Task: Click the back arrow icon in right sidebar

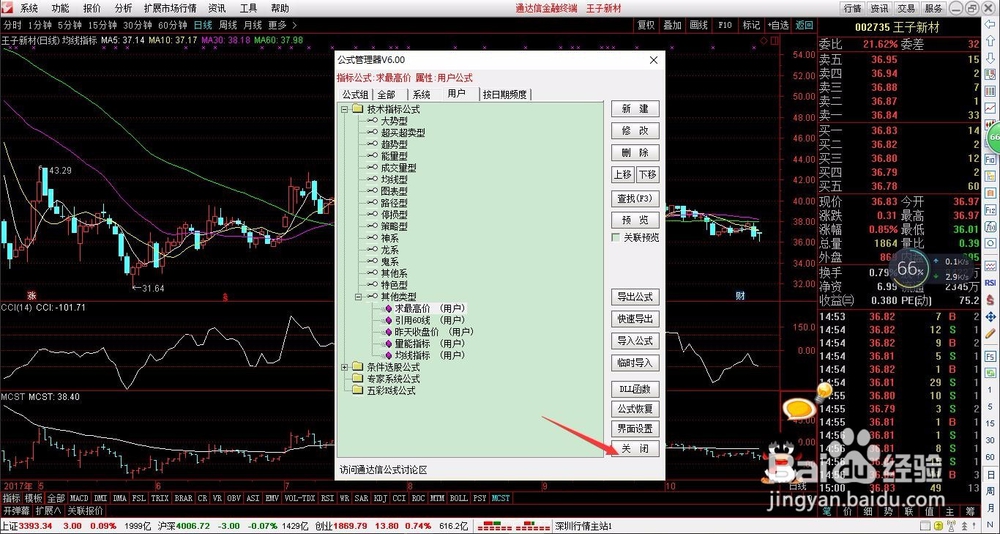Action: 990,24
